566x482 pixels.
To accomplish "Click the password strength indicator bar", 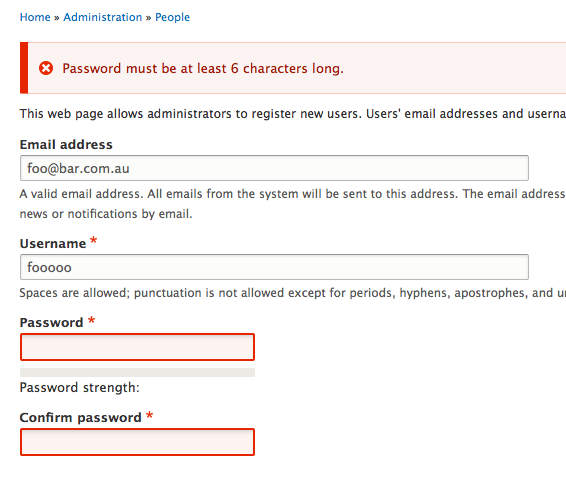I will (x=138, y=372).
